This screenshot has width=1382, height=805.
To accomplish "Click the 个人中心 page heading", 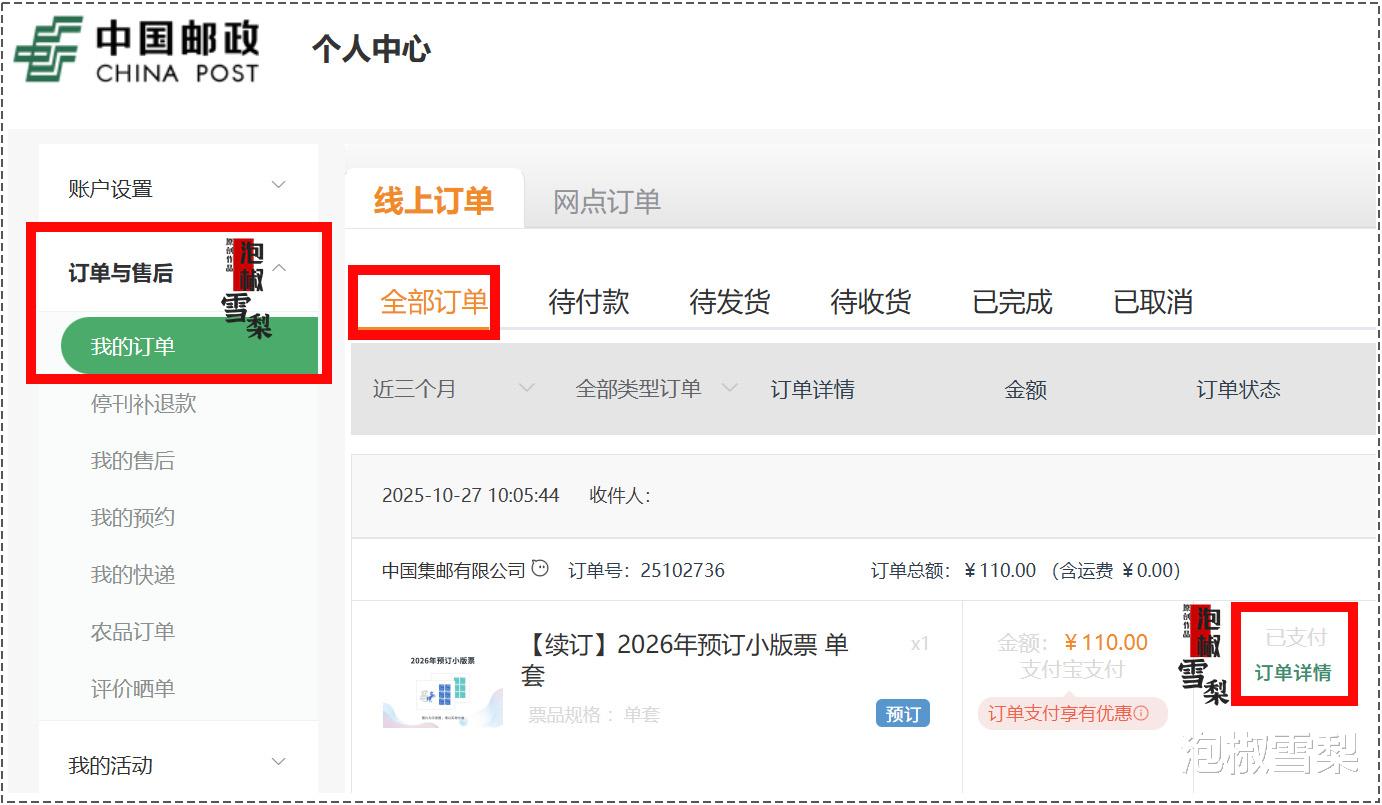I will 371,49.
